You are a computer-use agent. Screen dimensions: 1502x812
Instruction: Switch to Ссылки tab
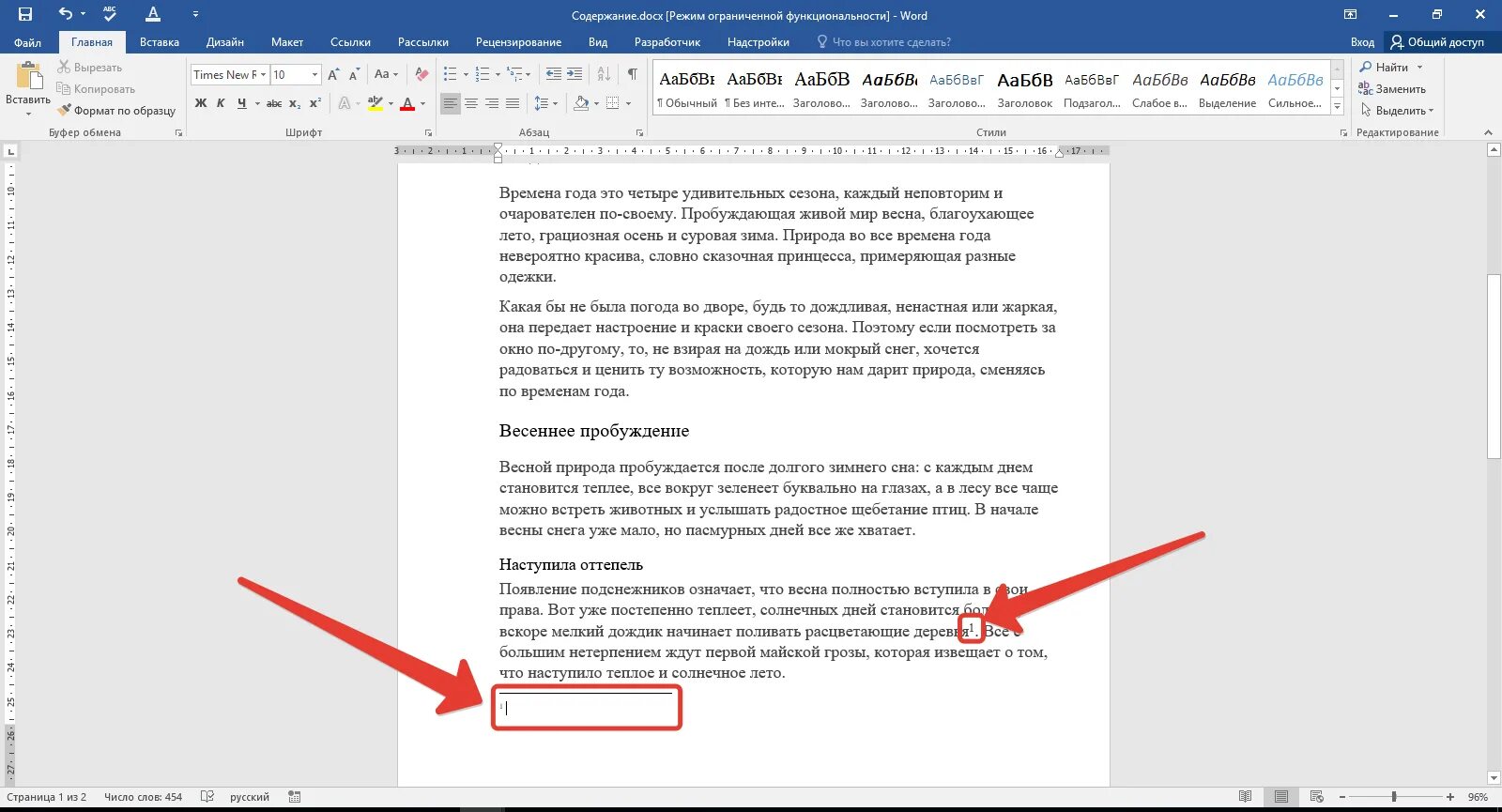(x=350, y=42)
